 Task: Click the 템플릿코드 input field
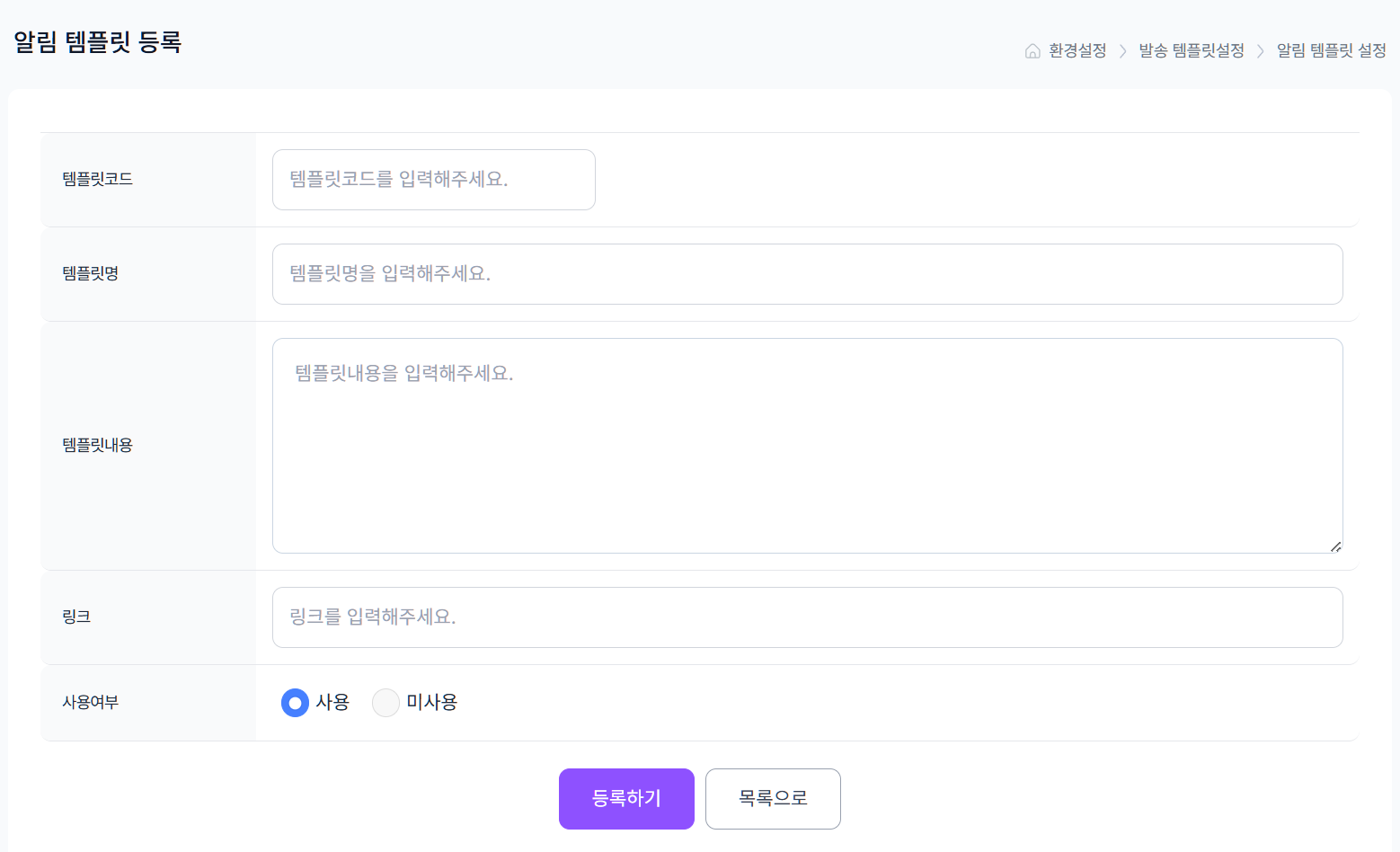434,179
